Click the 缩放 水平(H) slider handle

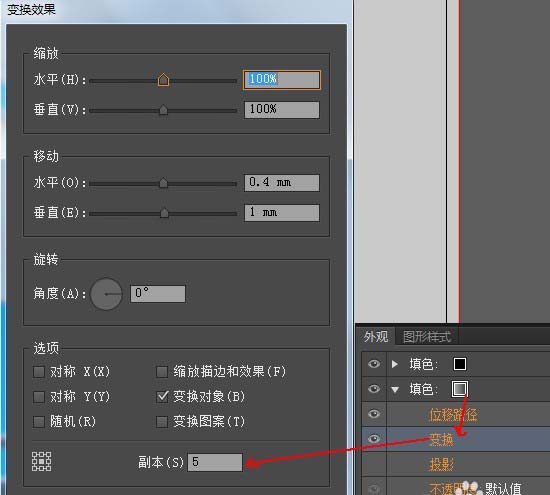(163, 80)
